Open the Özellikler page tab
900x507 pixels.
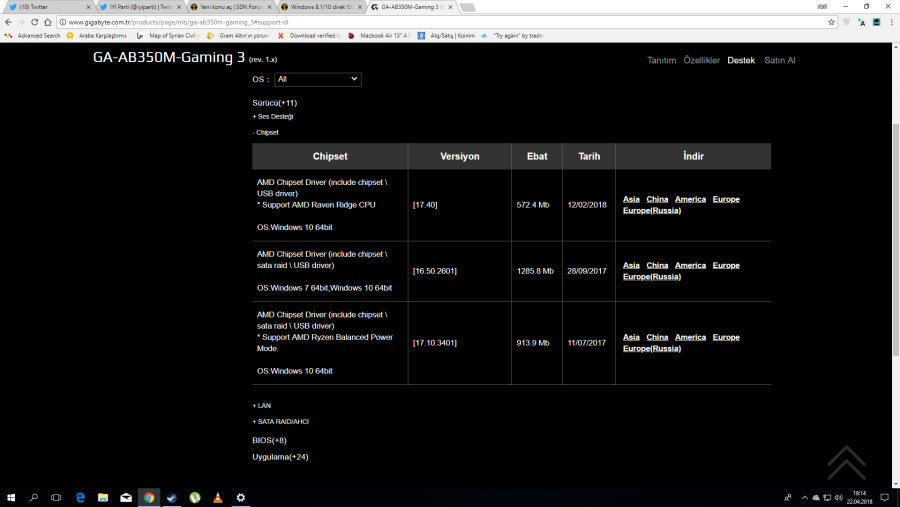coord(701,60)
